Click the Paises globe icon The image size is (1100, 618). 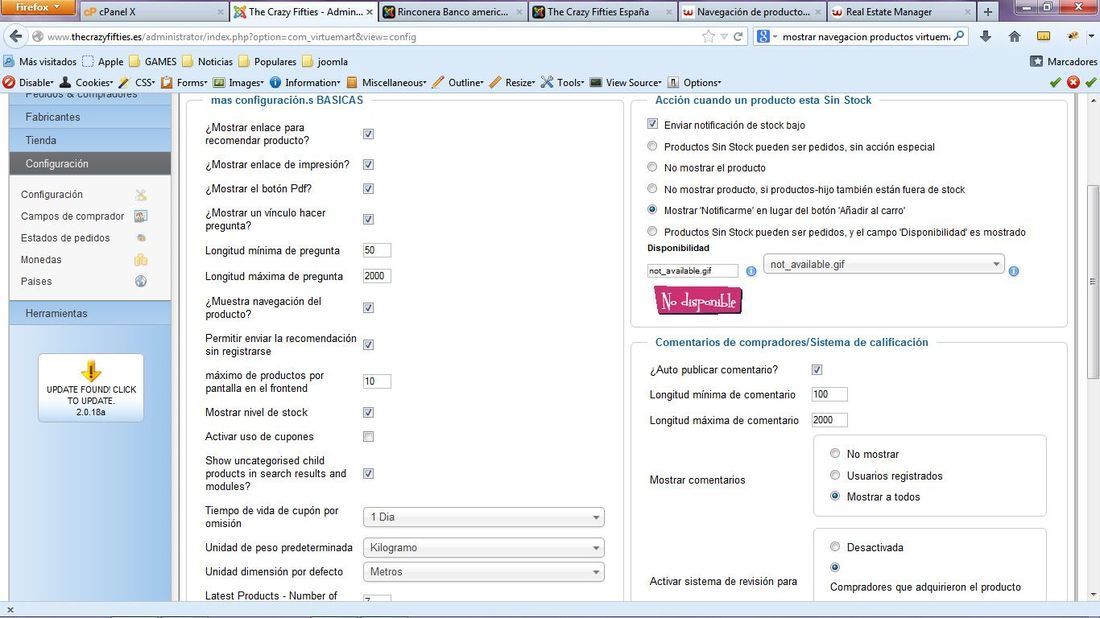[141, 281]
